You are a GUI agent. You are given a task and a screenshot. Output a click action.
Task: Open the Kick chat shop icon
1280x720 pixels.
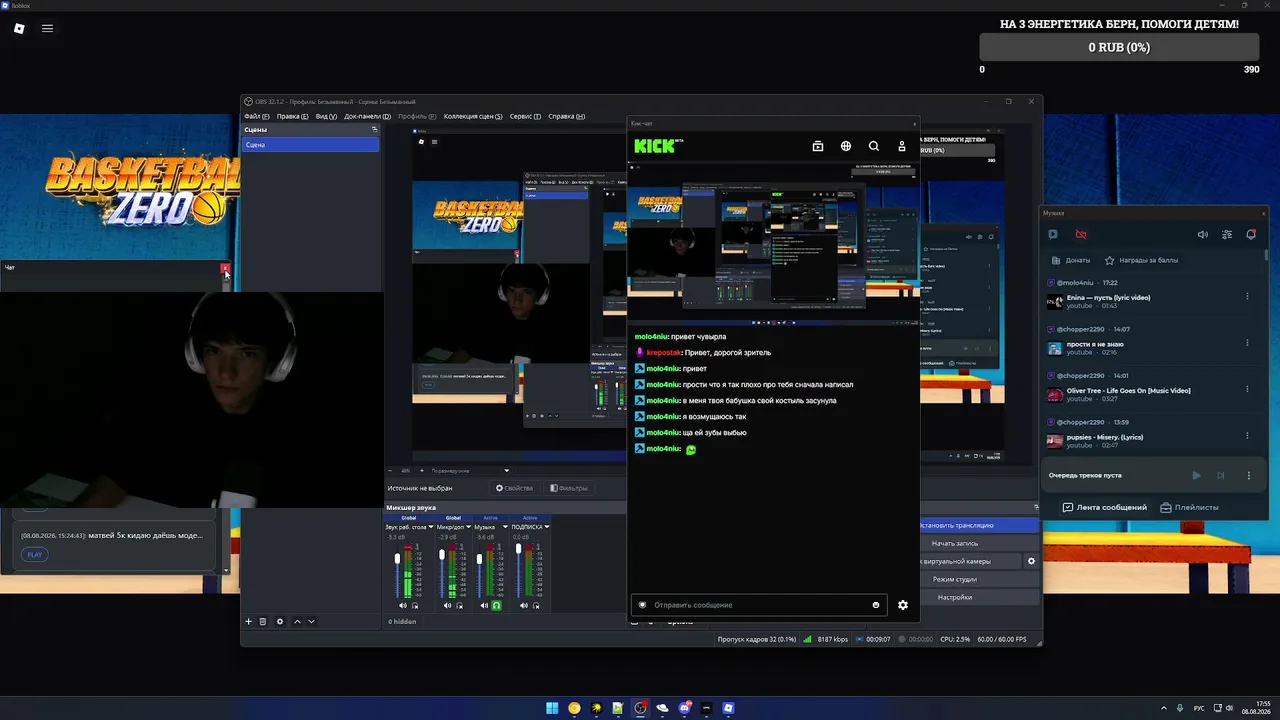pyautogui.click(x=818, y=146)
